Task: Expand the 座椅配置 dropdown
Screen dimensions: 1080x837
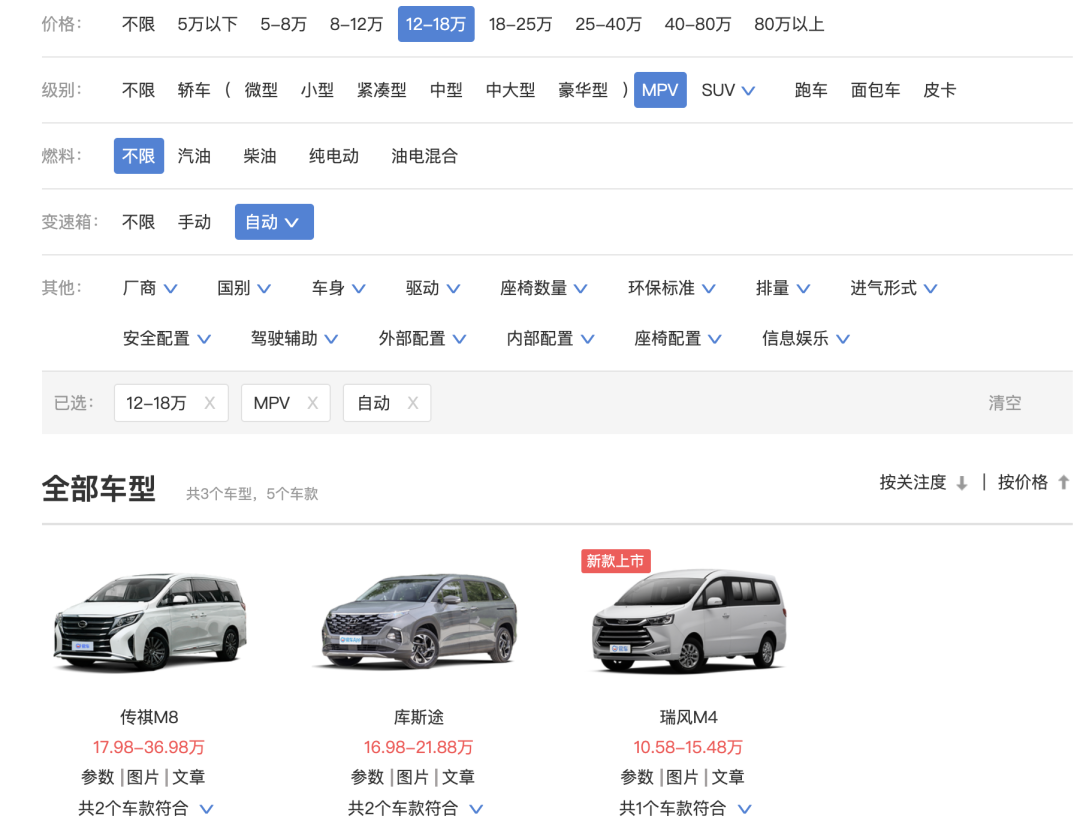Action: (x=678, y=338)
